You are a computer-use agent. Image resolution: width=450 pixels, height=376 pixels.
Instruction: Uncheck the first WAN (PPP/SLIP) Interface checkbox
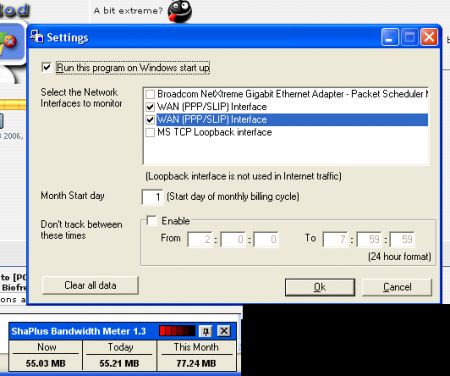[150, 107]
